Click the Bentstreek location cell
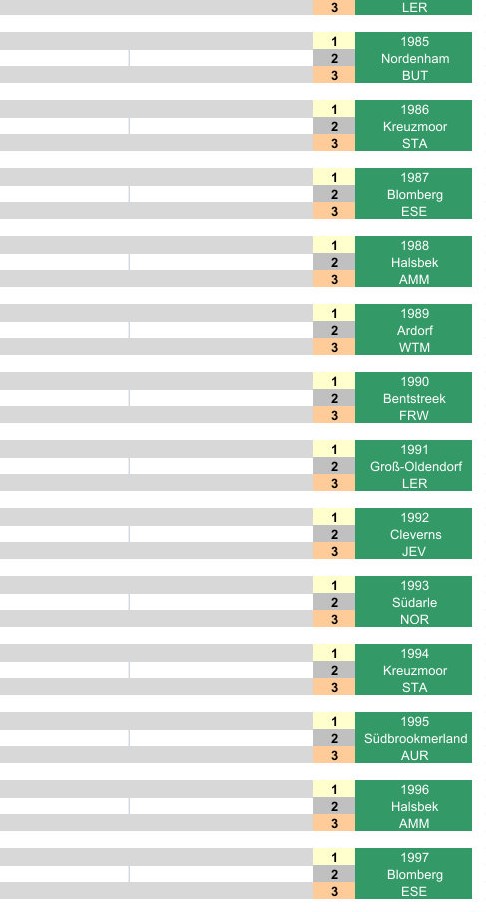 [x=413, y=398]
